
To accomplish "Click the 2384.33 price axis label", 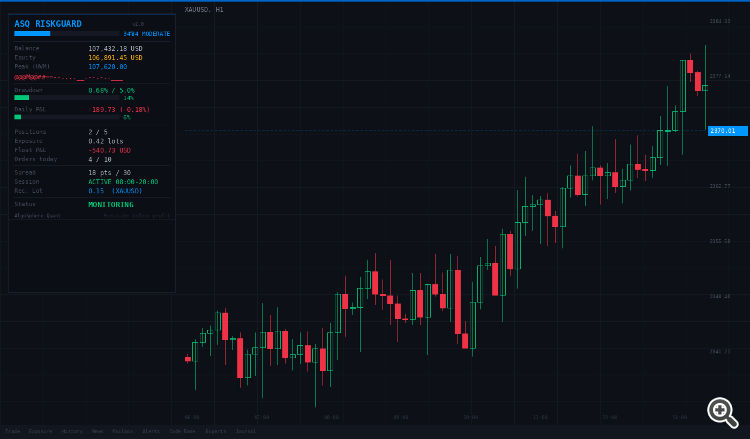I will [x=720, y=21].
